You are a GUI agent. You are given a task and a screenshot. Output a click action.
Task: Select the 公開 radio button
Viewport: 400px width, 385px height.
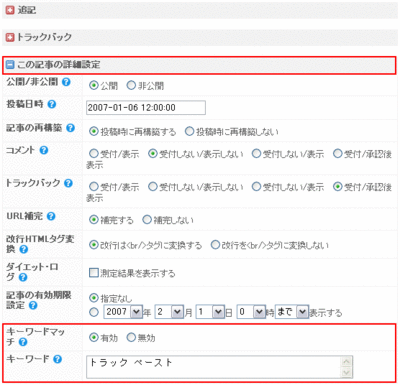tap(94, 86)
